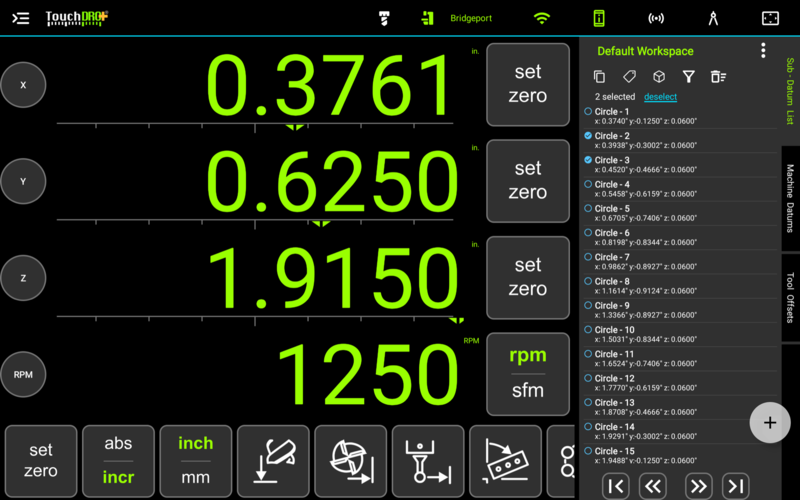
Task: Delete selected points trash icon
Action: (x=718, y=77)
